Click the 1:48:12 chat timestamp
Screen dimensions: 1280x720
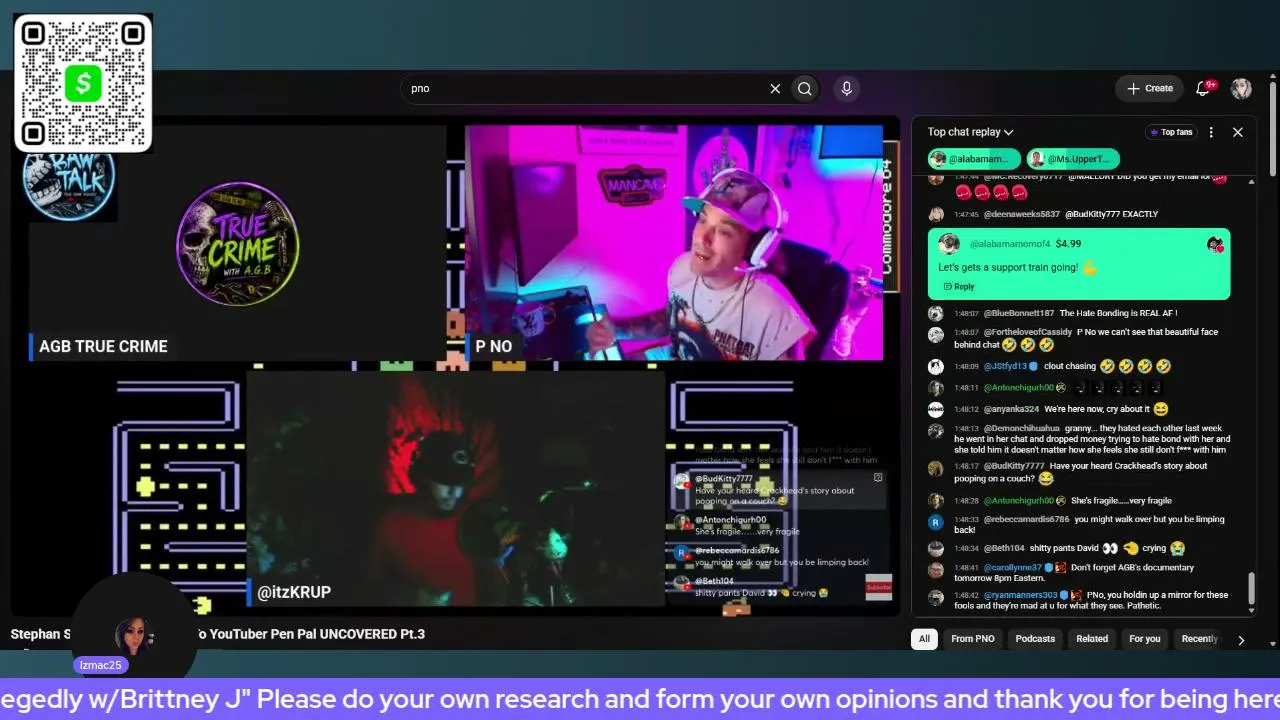(966, 409)
